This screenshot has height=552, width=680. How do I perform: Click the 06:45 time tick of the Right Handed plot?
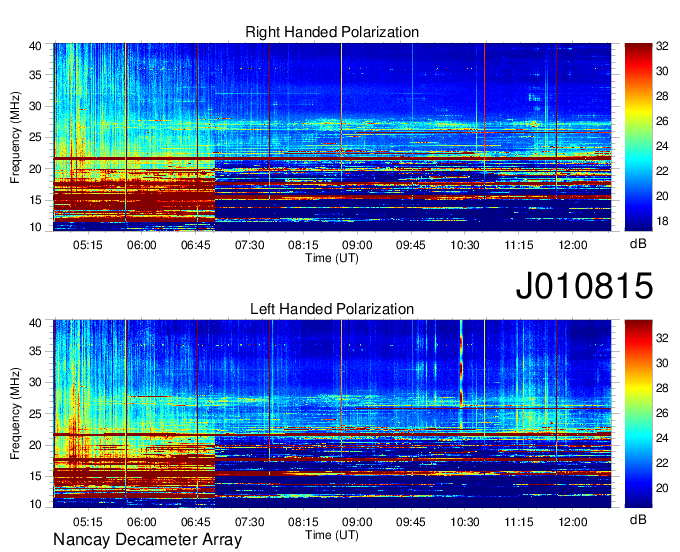tap(196, 245)
